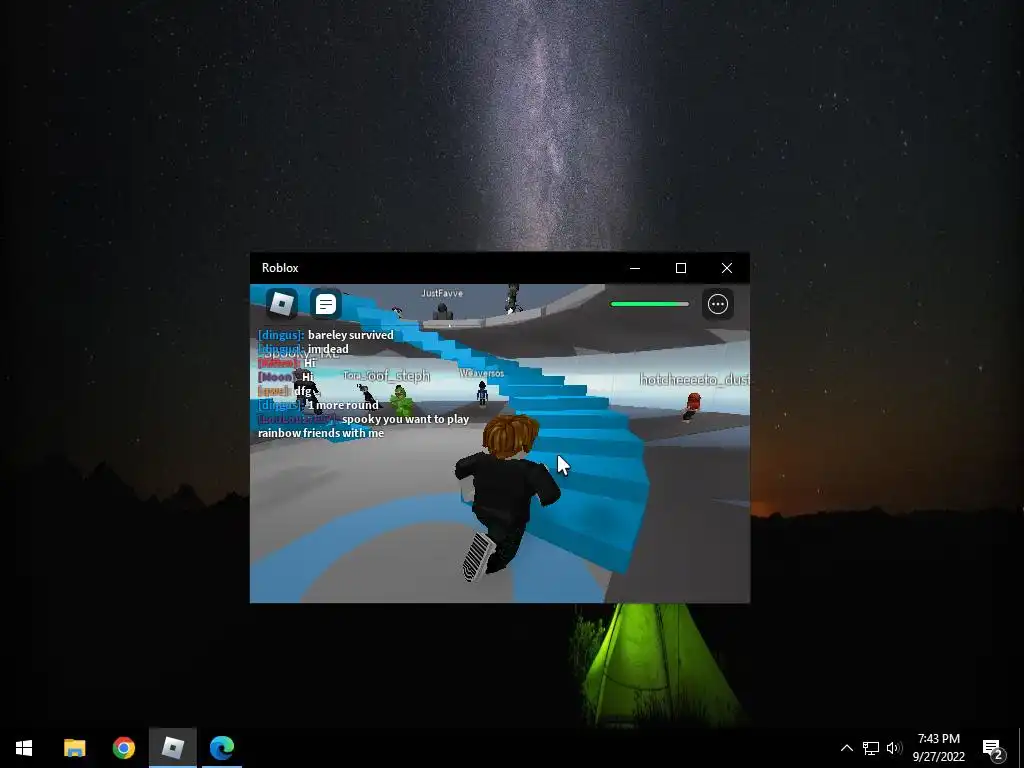Open the Roblox menu icon in game

(282, 304)
